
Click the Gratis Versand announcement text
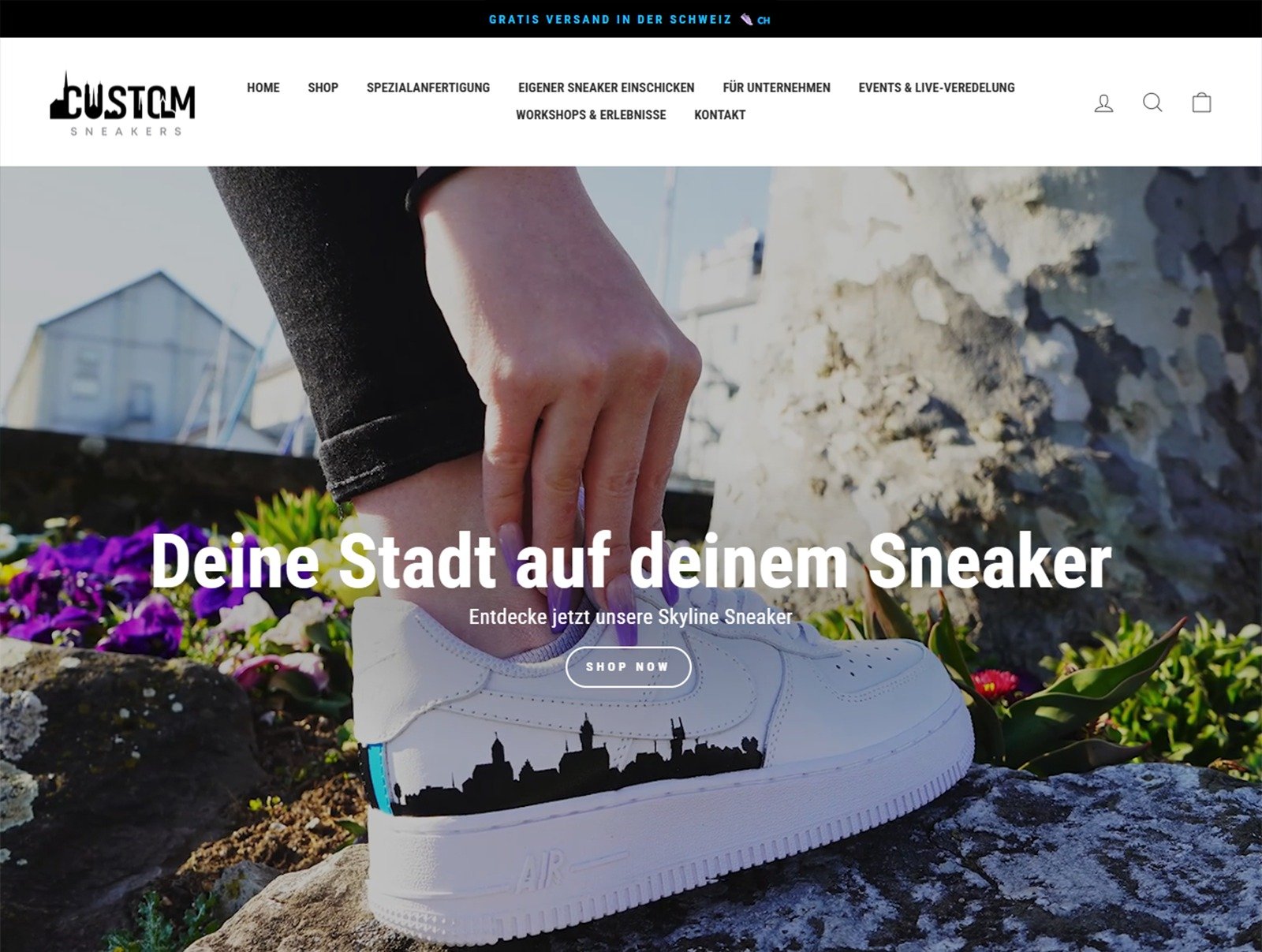click(x=610, y=19)
